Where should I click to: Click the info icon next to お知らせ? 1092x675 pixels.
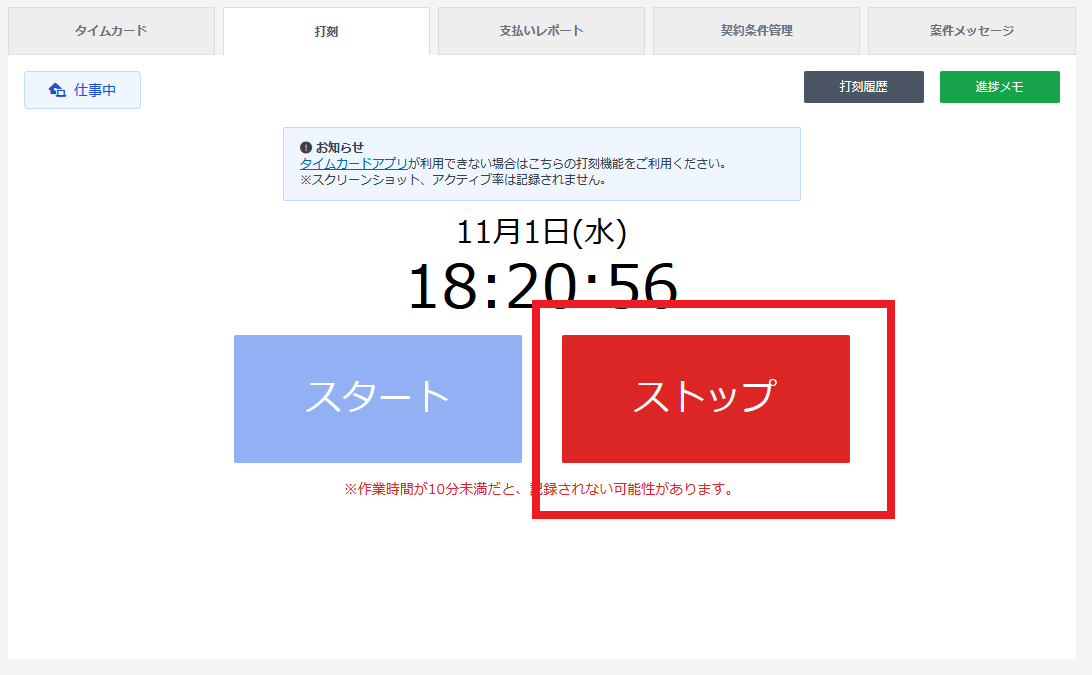coord(306,148)
